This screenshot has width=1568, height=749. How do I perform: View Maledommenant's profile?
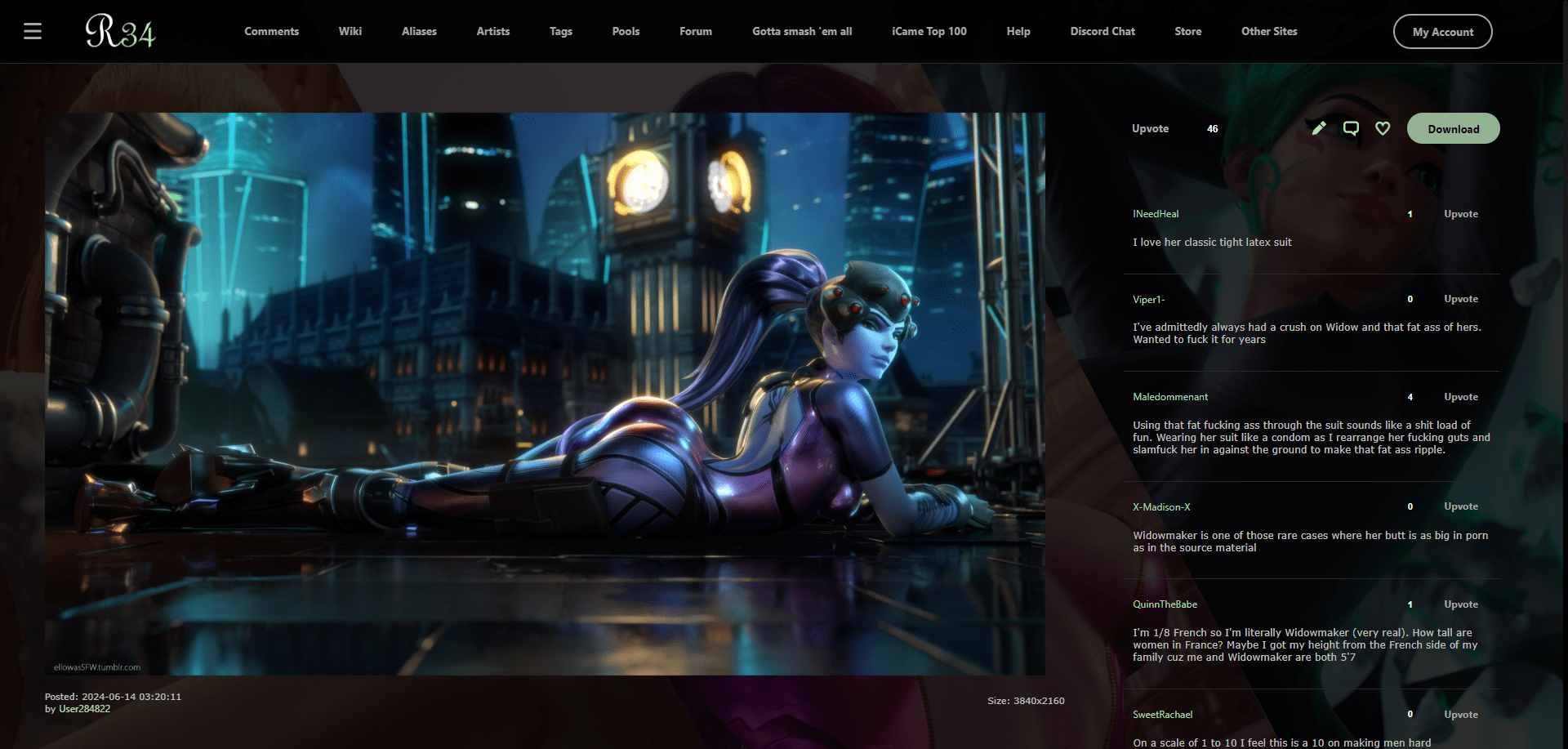[1170, 397]
